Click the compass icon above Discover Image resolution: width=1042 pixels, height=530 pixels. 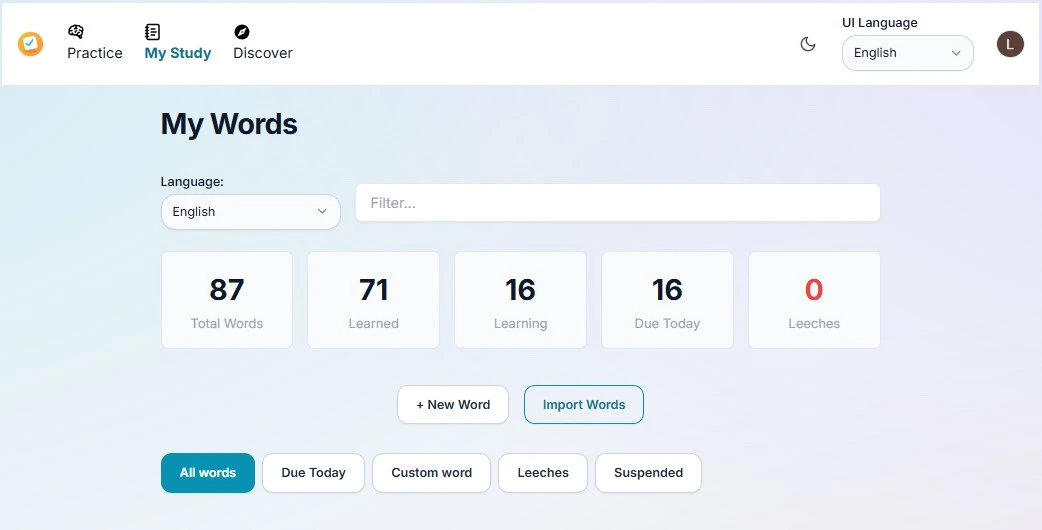click(242, 31)
